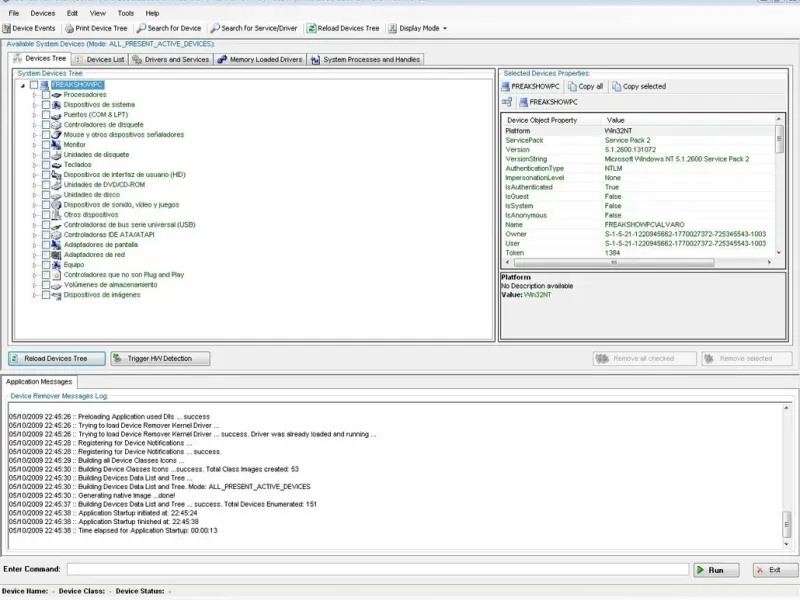Click the Run button
The image size is (800, 600).
point(717,570)
